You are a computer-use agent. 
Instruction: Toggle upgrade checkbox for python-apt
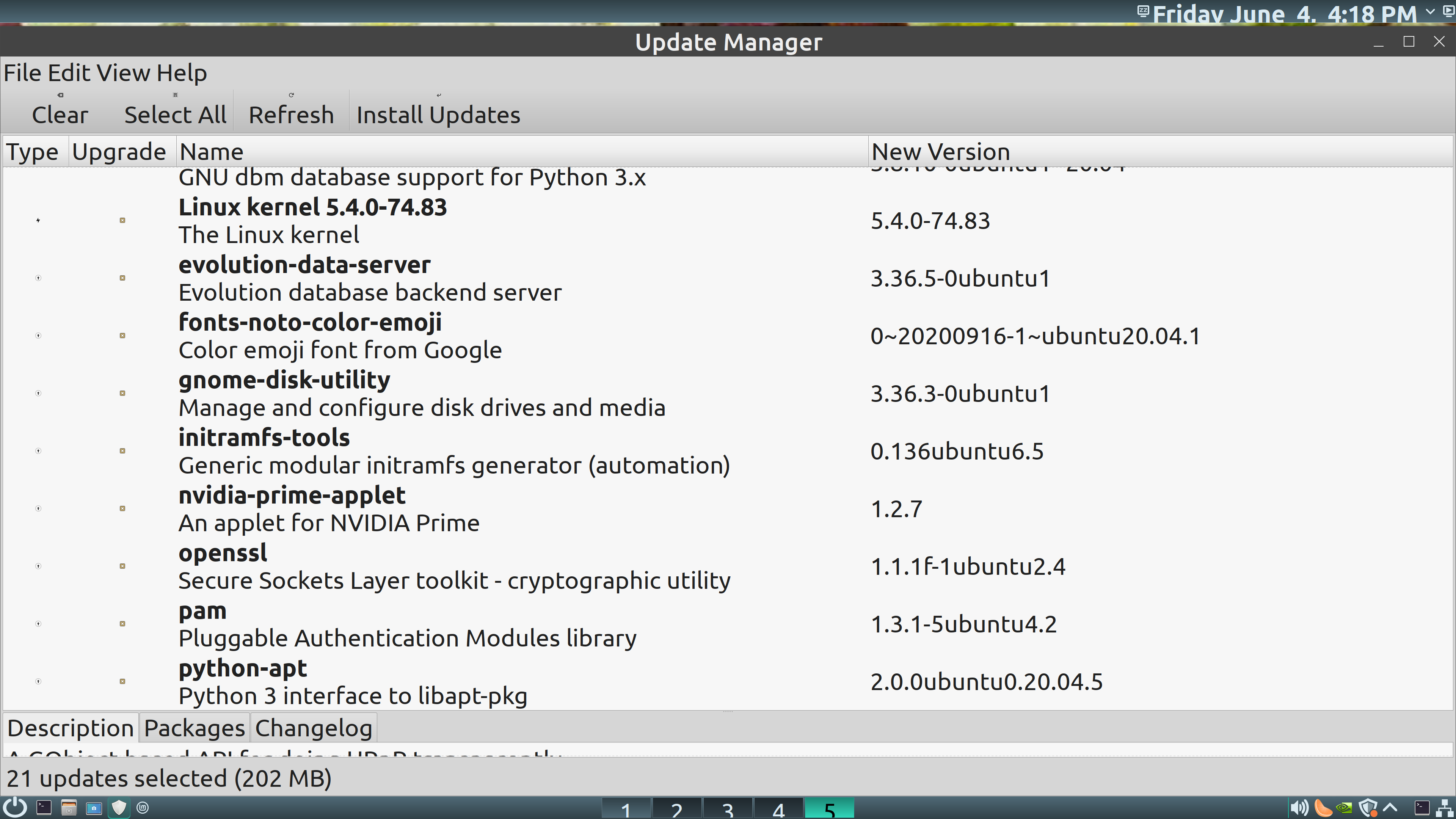point(122,682)
